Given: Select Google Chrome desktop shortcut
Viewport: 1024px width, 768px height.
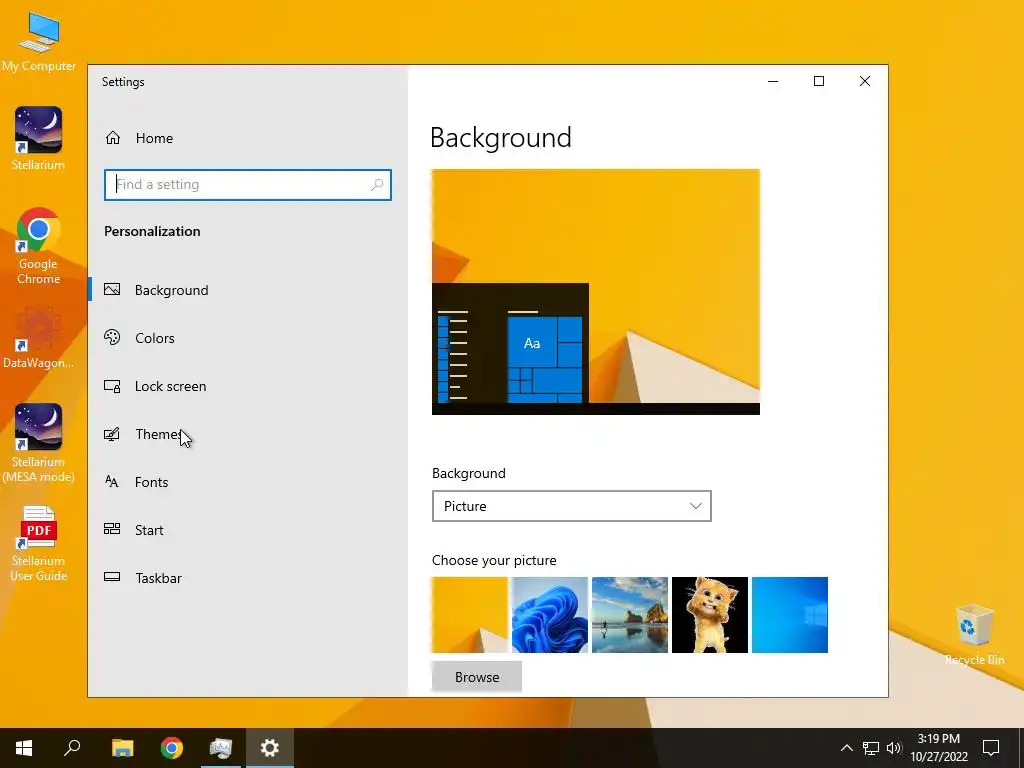Looking at the screenshot, I should (38, 246).
